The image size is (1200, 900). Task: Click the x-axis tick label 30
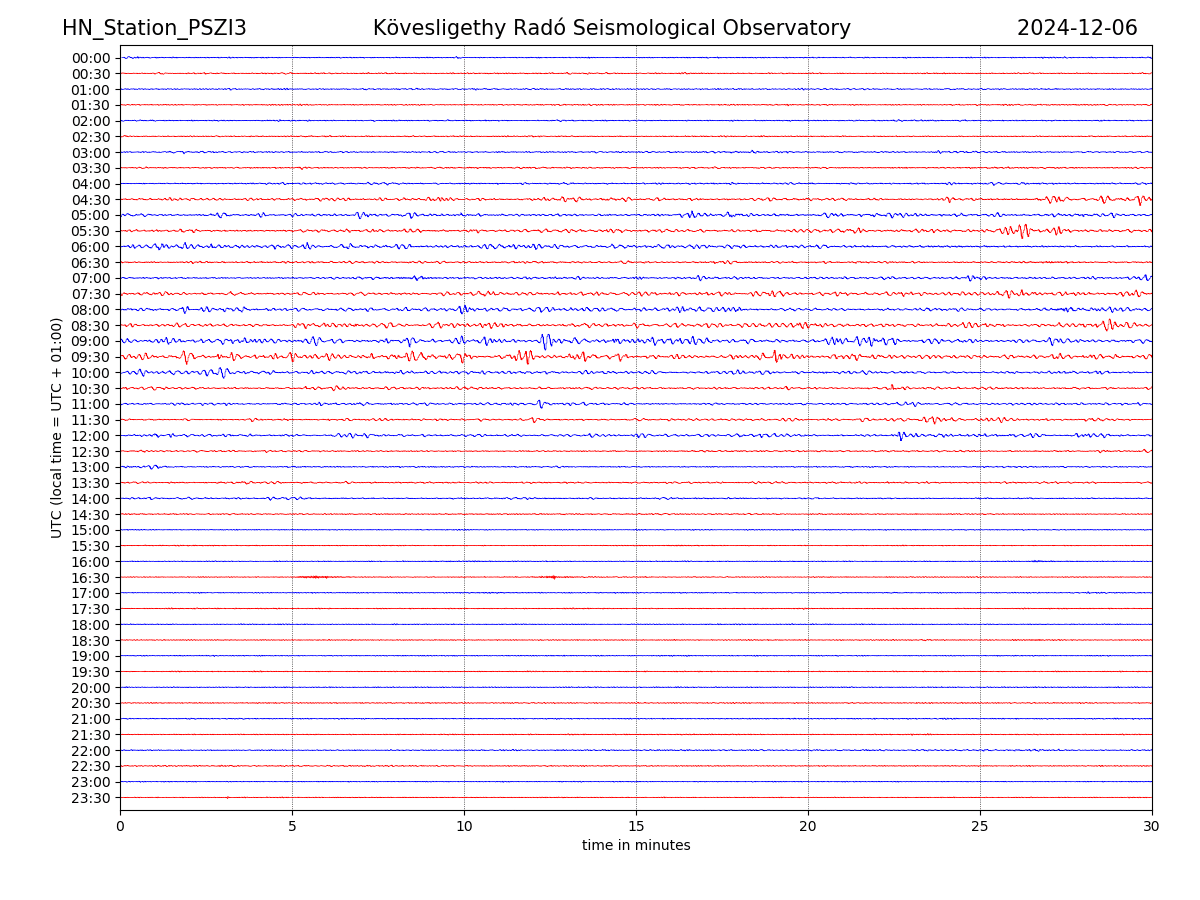tap(1152, 826)
